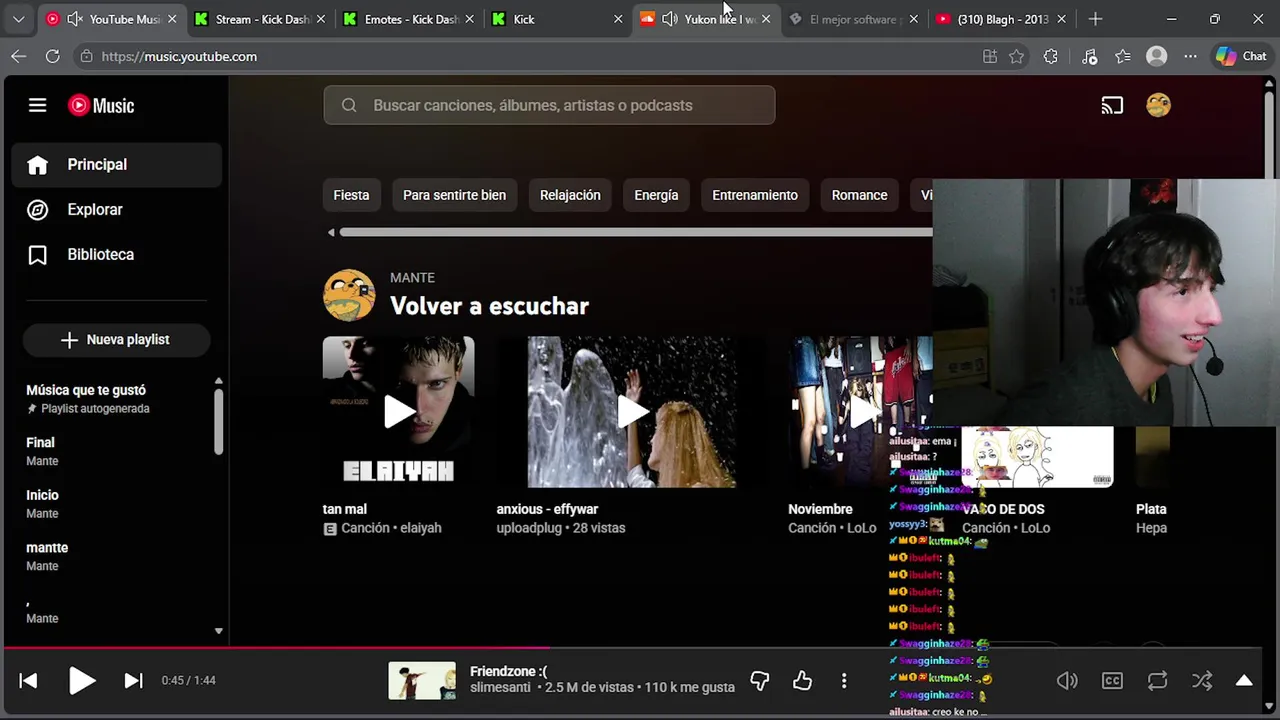Viewport: 1280px width, 720px height.
Task: Go back in browser
Action: 18,56
